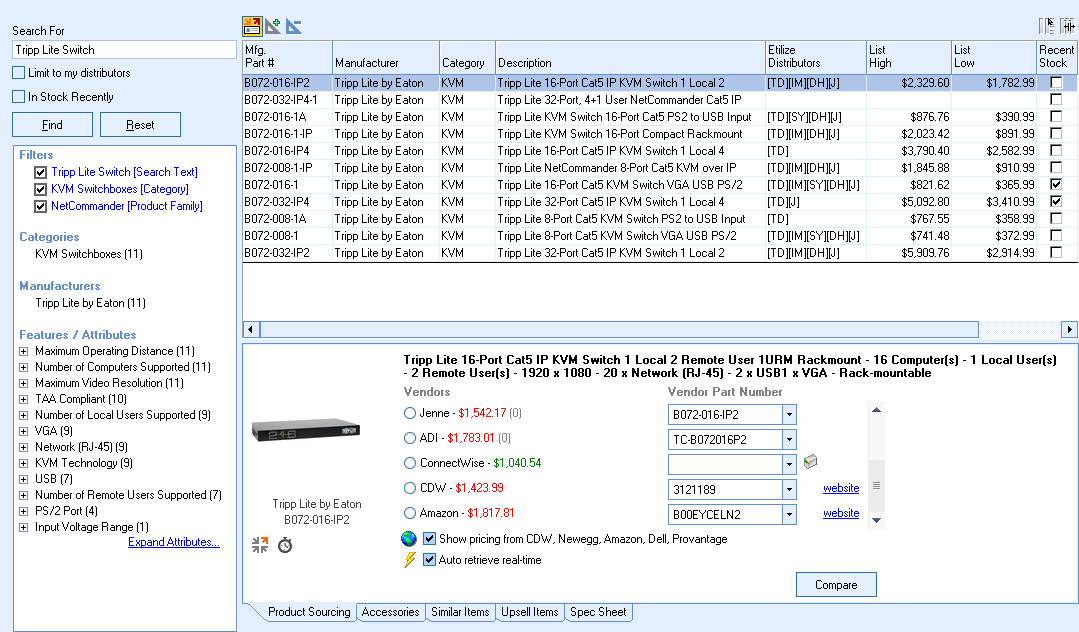Click the collapse arrows icon under product image
This screenshot has width=1079, height=632.
point(260,545)
